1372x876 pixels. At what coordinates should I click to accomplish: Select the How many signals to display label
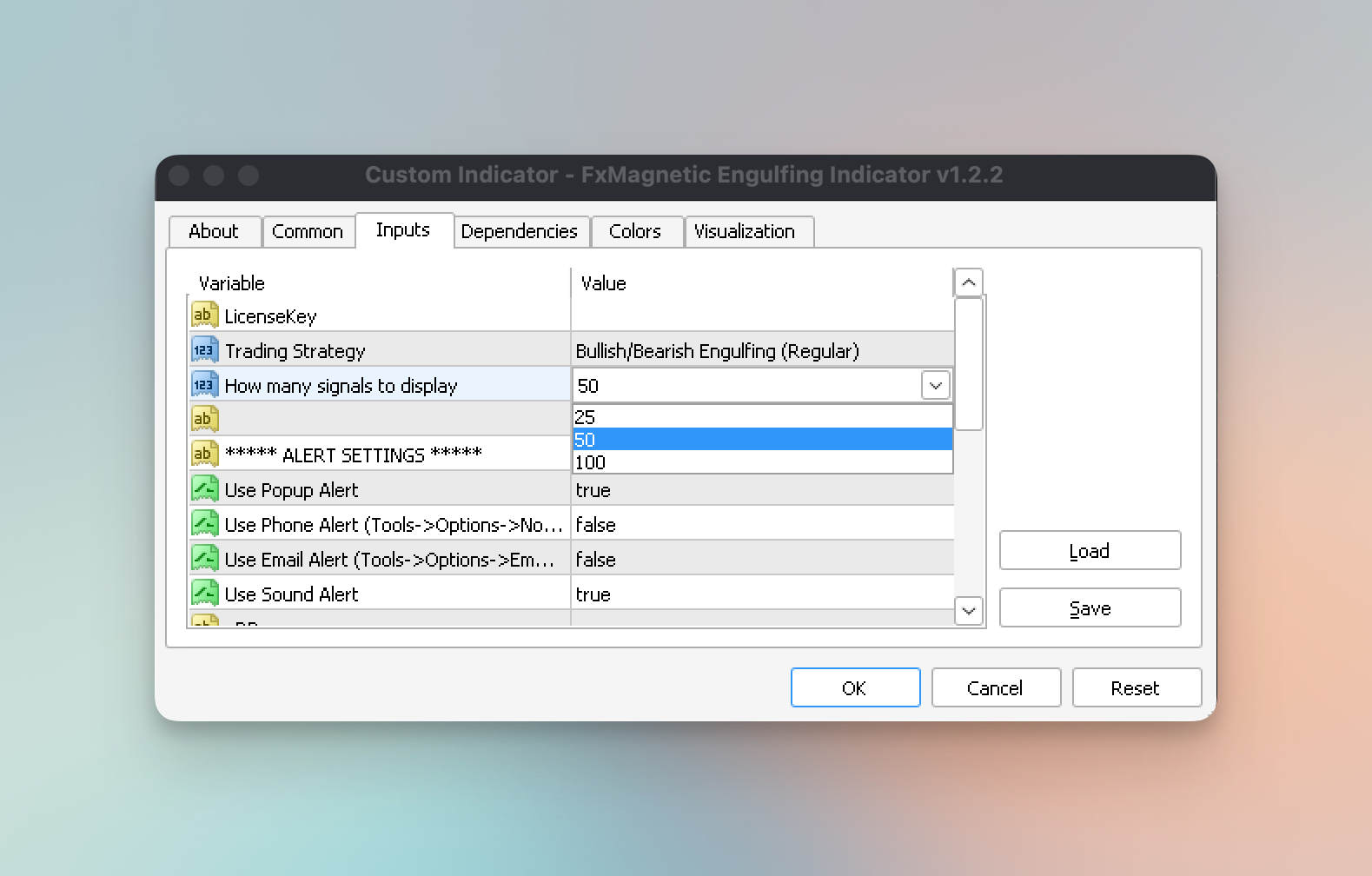click(341, 386)
